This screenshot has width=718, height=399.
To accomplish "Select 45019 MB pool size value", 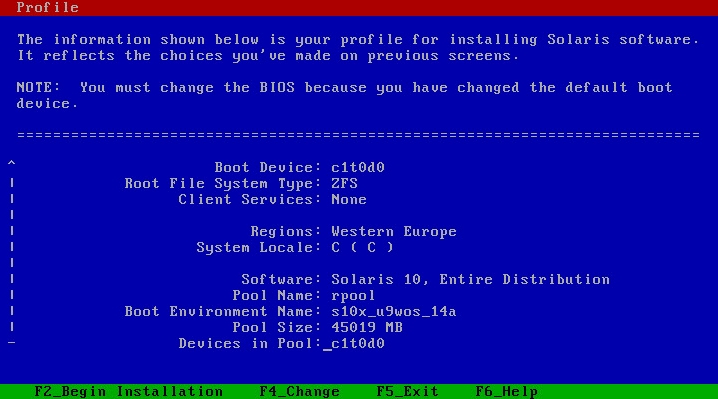I will pyautogui.click(x=367, y=328).
